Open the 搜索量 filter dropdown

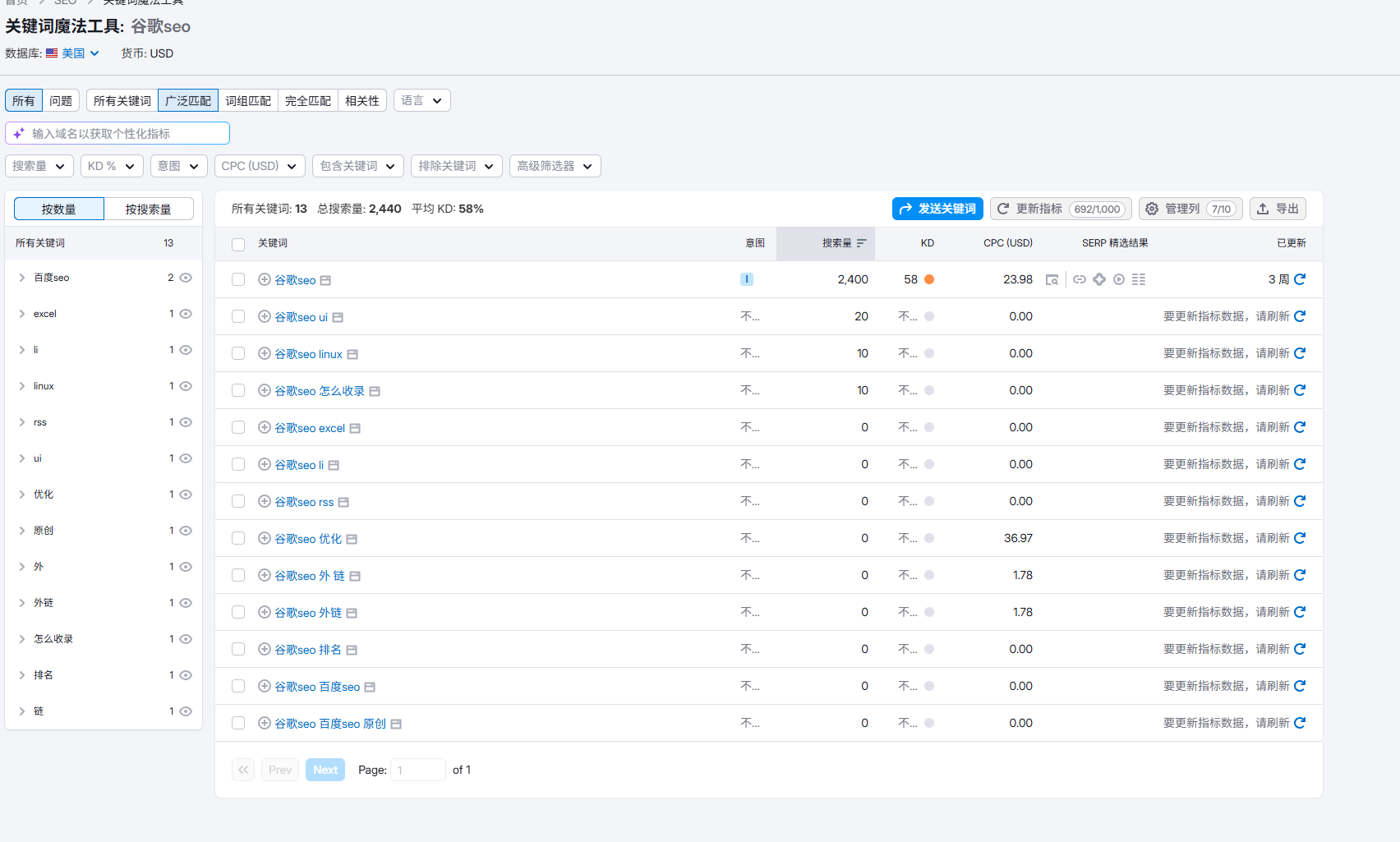pos(39,166)
